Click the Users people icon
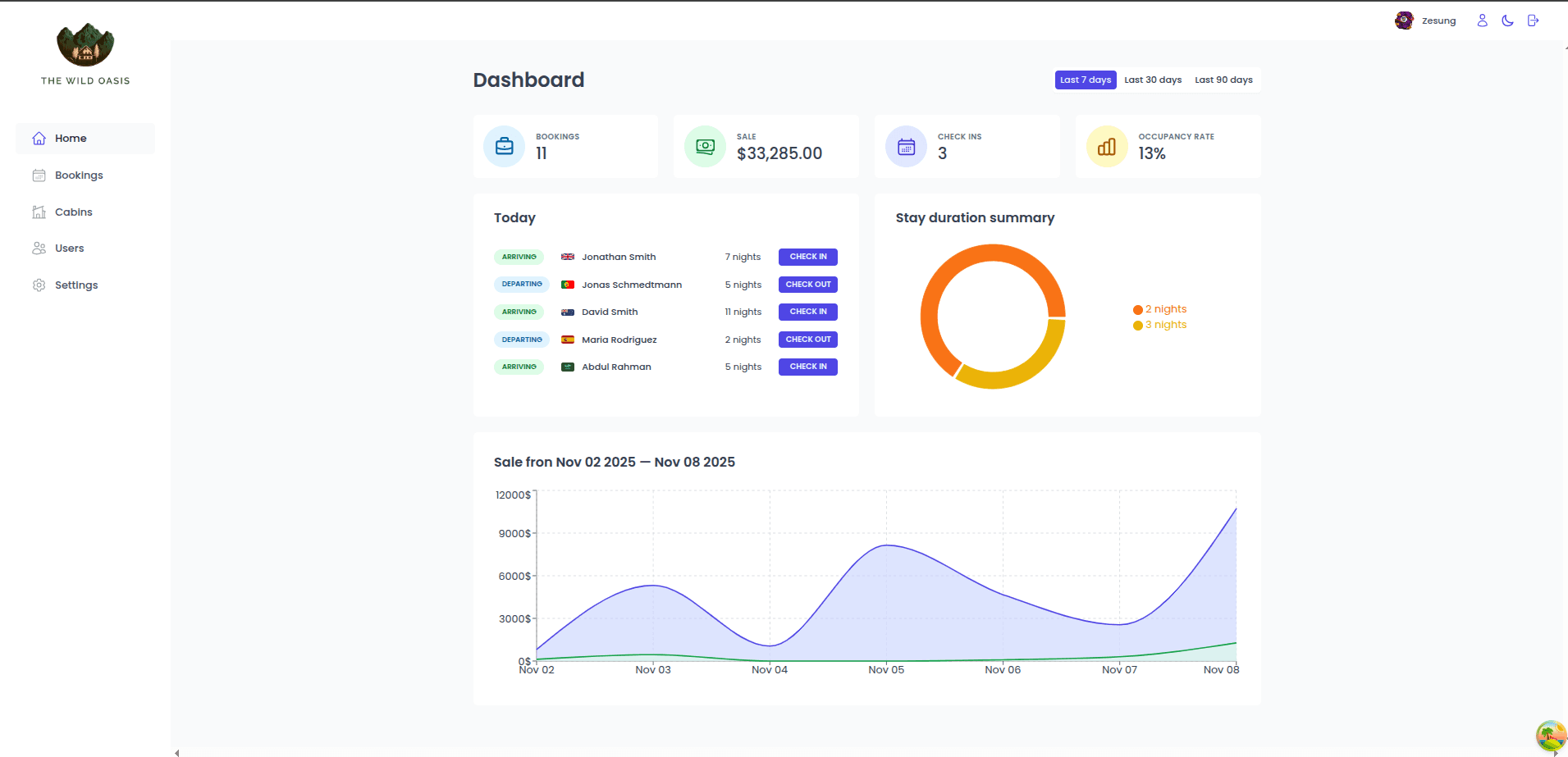Screen dimensions: 1568x757 [x=39, y=249]
